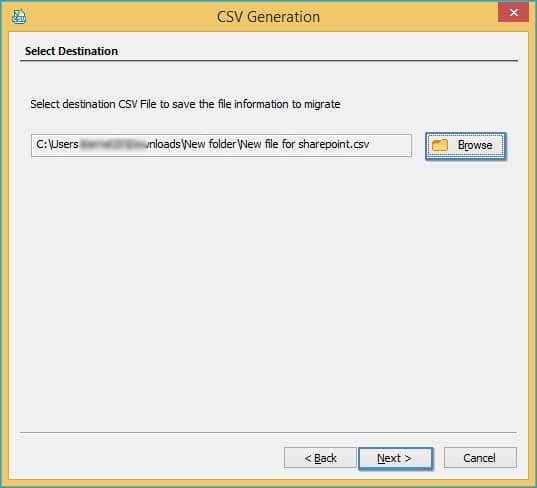Click the separator line above wizard buttons
This screenshot has width=537, height=488.
point(268,433)
